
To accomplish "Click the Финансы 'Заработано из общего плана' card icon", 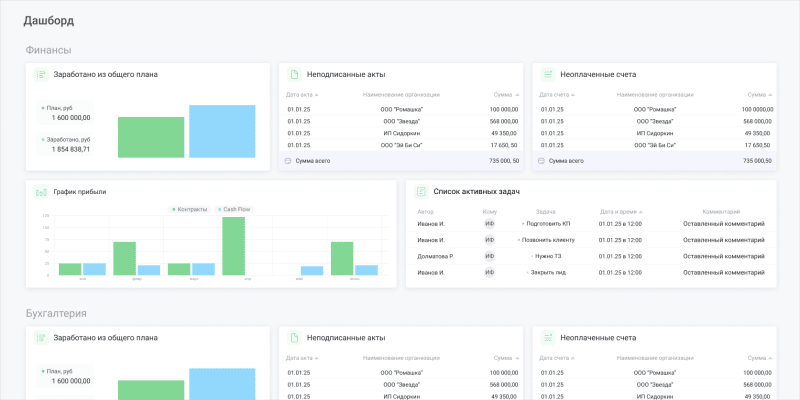I will pyautogui.click(x=41, y=75).
